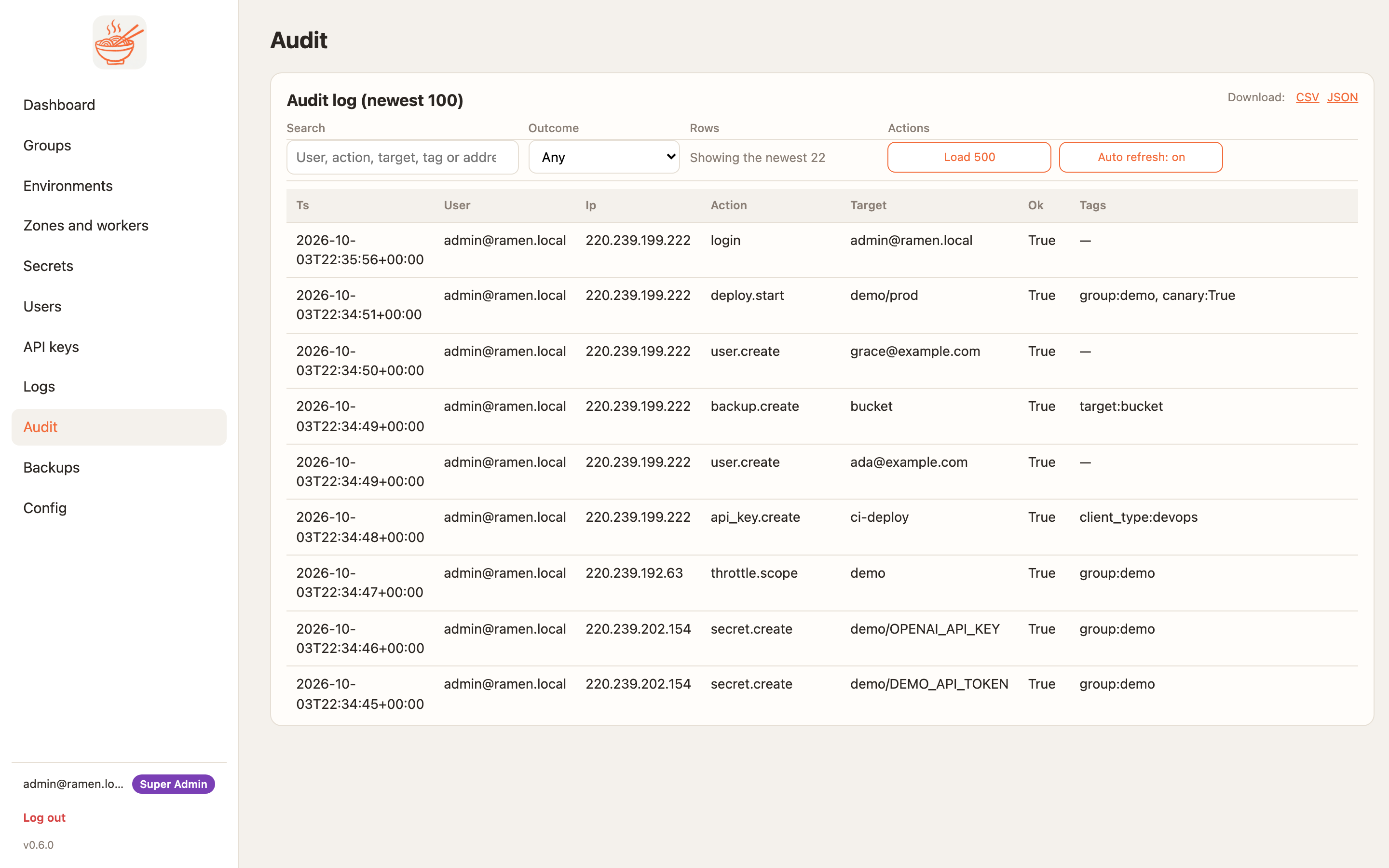
Task: Click the bucket target cell
Action: (871, 407)
